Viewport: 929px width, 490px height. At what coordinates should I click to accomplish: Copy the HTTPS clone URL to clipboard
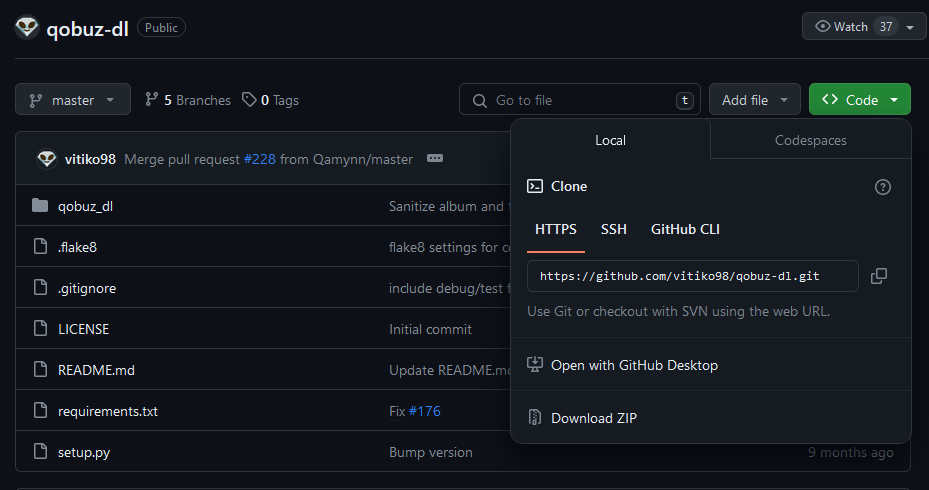(x=879, y=276)
